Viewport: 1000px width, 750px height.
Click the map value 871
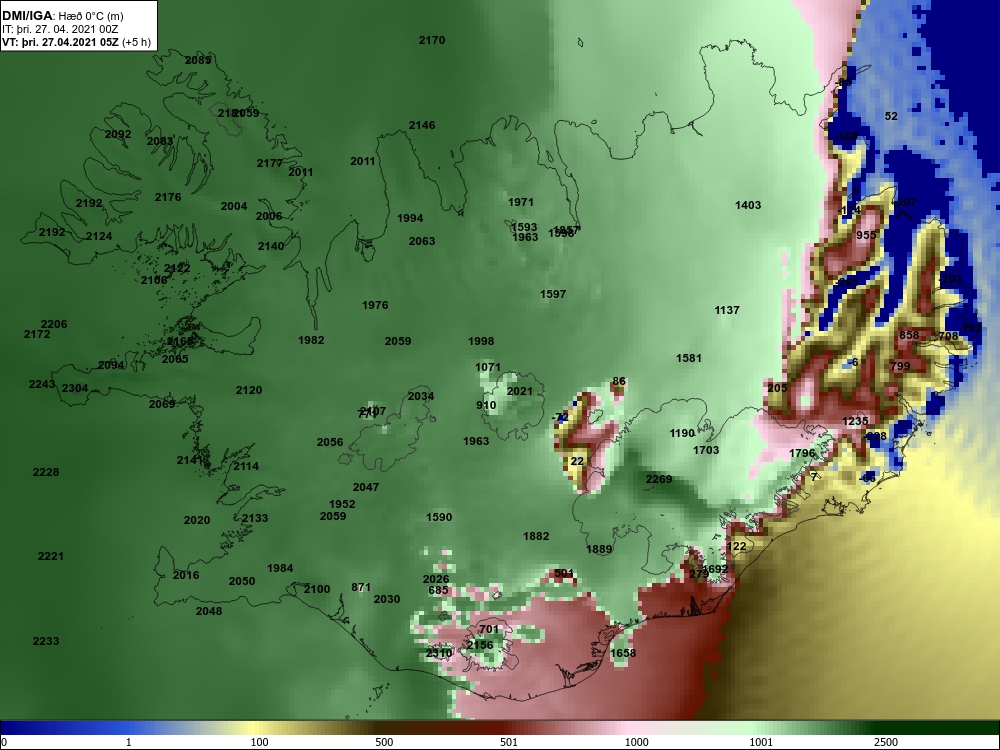click(361, 587)
